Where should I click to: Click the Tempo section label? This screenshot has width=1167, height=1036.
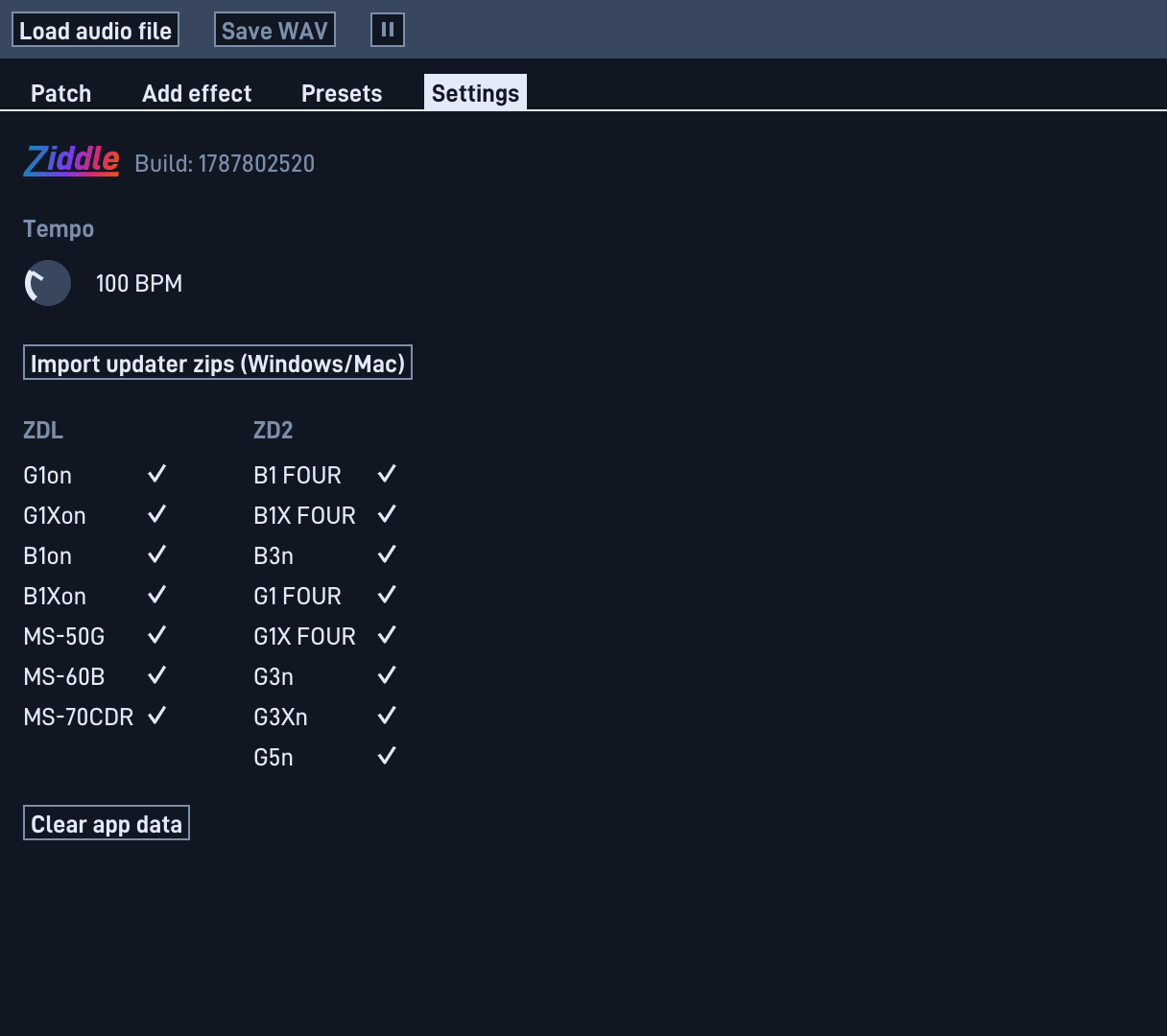59,228
